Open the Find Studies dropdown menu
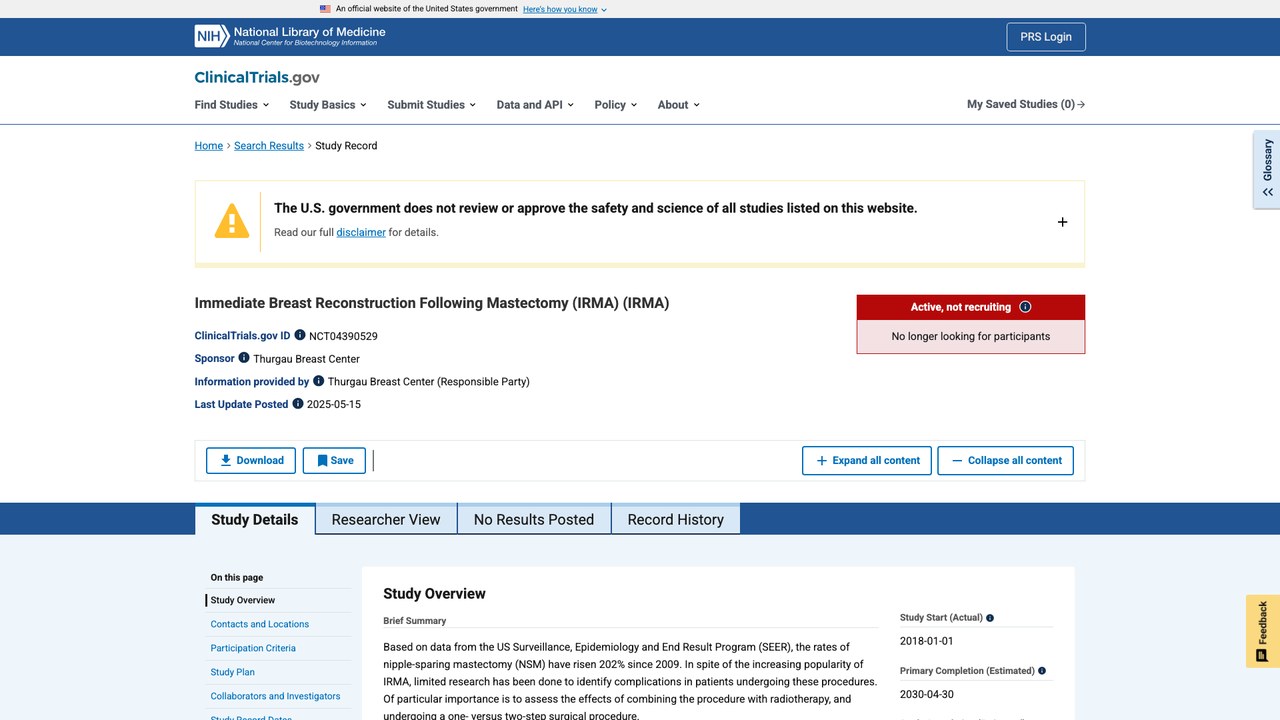1280x720 pixels. coord(232,104)
